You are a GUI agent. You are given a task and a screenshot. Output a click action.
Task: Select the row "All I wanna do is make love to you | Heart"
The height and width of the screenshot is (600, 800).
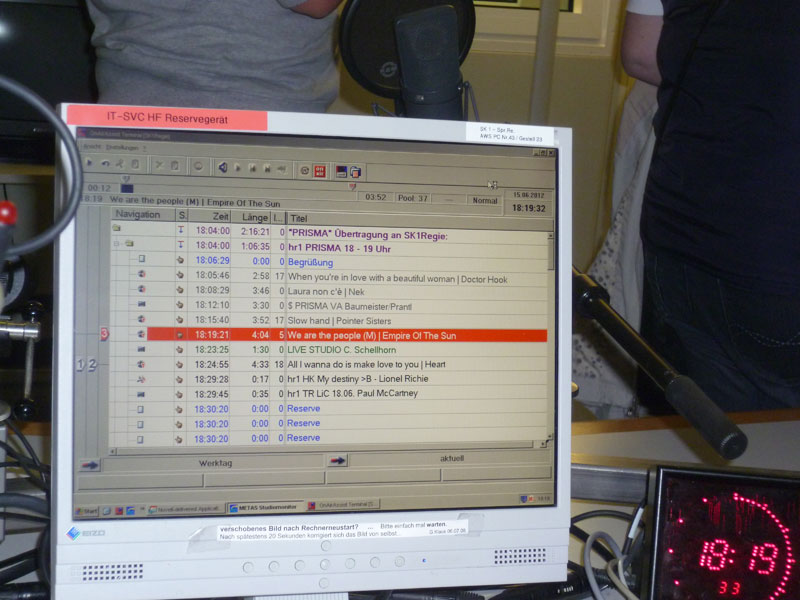tap(329, 364)
